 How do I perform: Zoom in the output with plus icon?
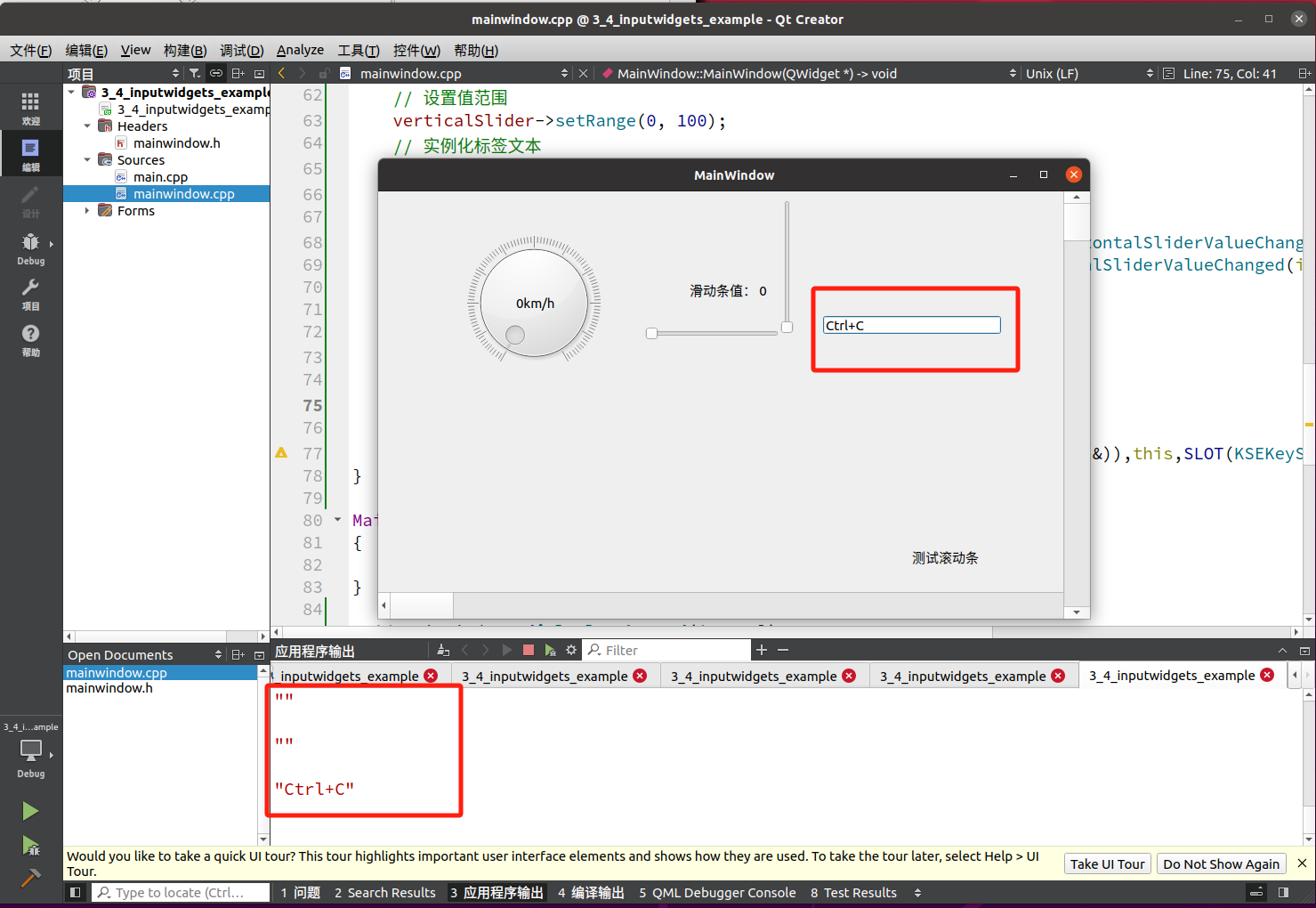(x=762, y=650)
